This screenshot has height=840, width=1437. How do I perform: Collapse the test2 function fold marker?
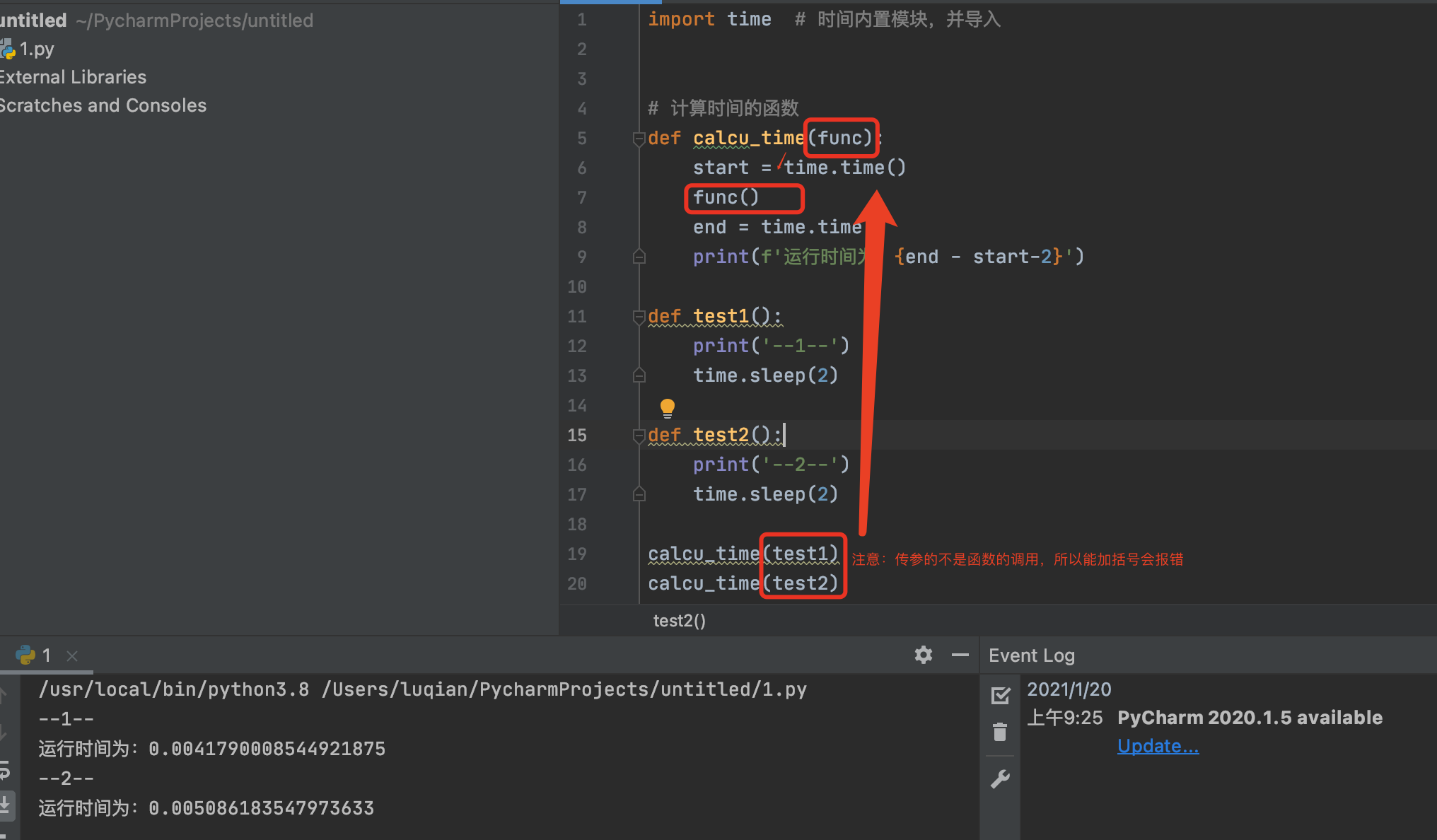tap(639, 435)
